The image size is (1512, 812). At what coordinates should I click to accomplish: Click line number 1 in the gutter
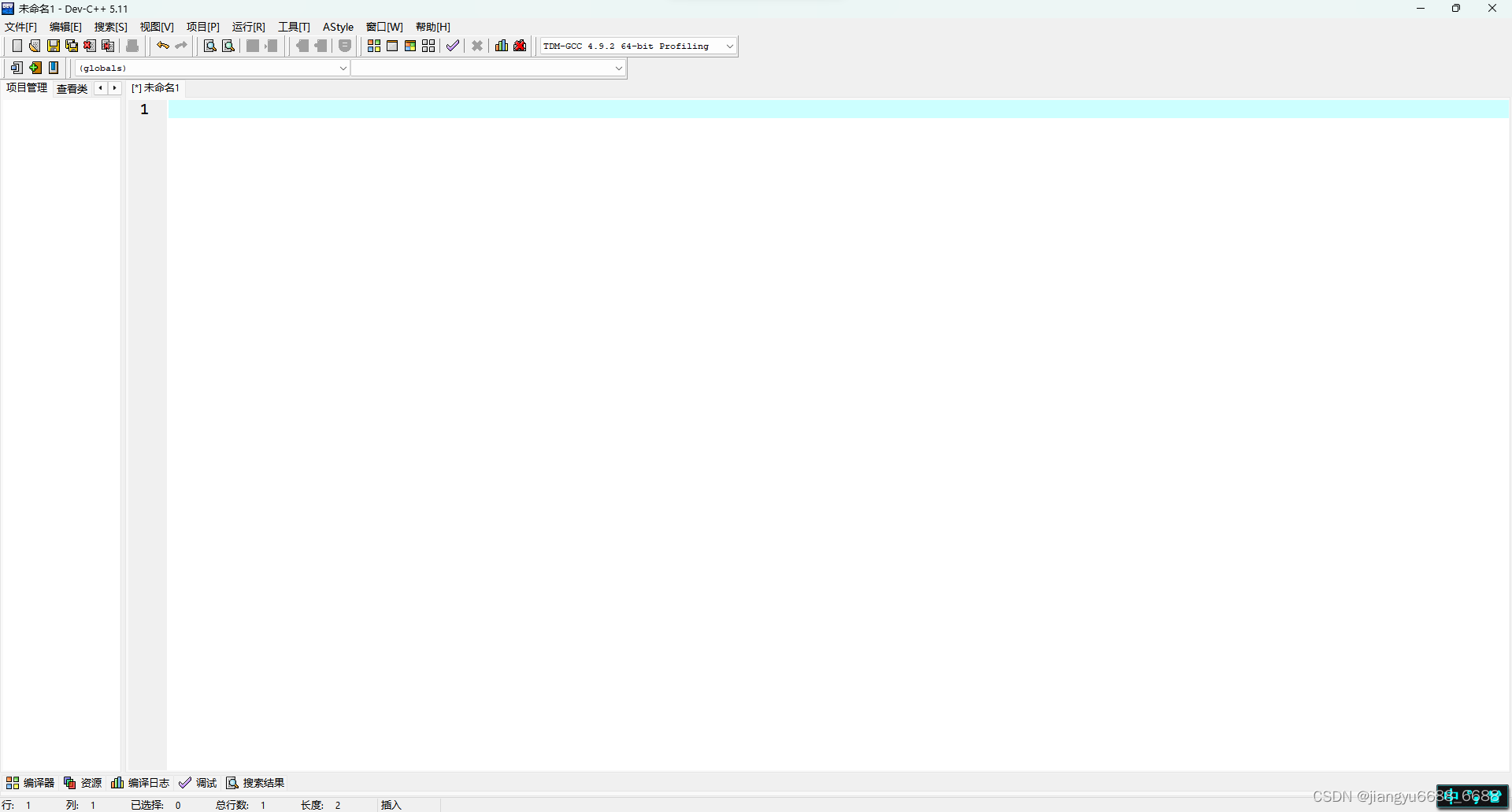(x=145, y=109)
